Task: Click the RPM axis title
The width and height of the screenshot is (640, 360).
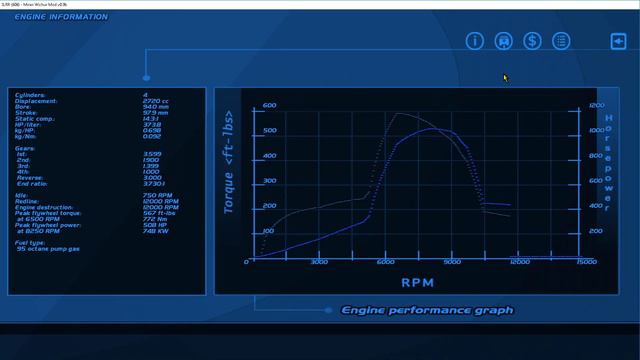Action: point(418,282)
